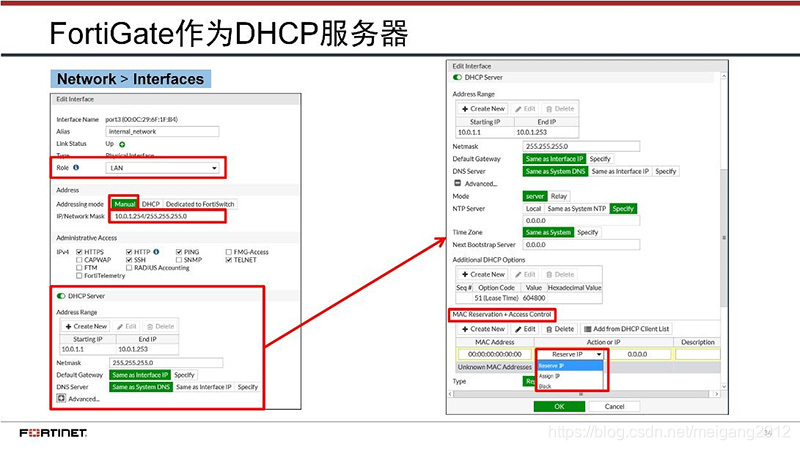Screen dimensions: 800x450
Task: Click Add from DHCP Client List
Action: pyautogui.click(x=627, y=329)
